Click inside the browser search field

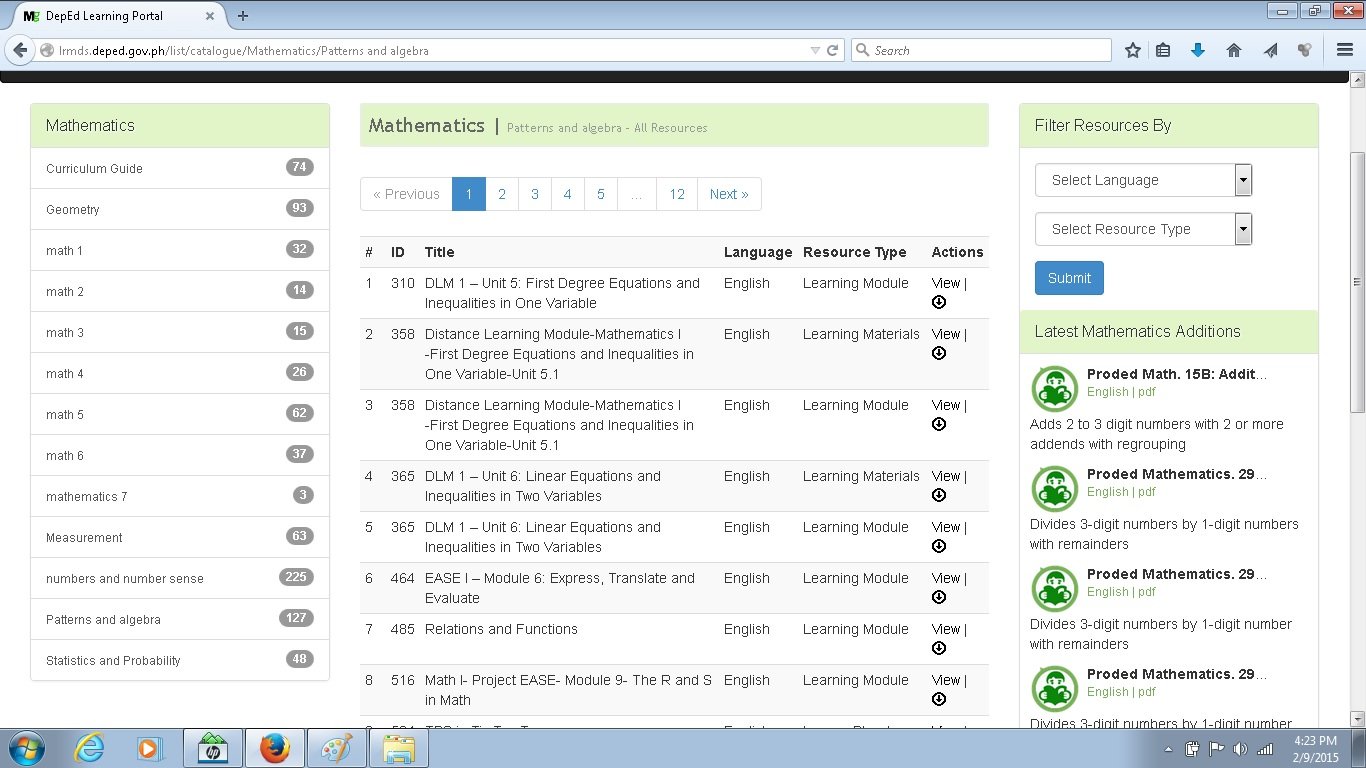980,49
